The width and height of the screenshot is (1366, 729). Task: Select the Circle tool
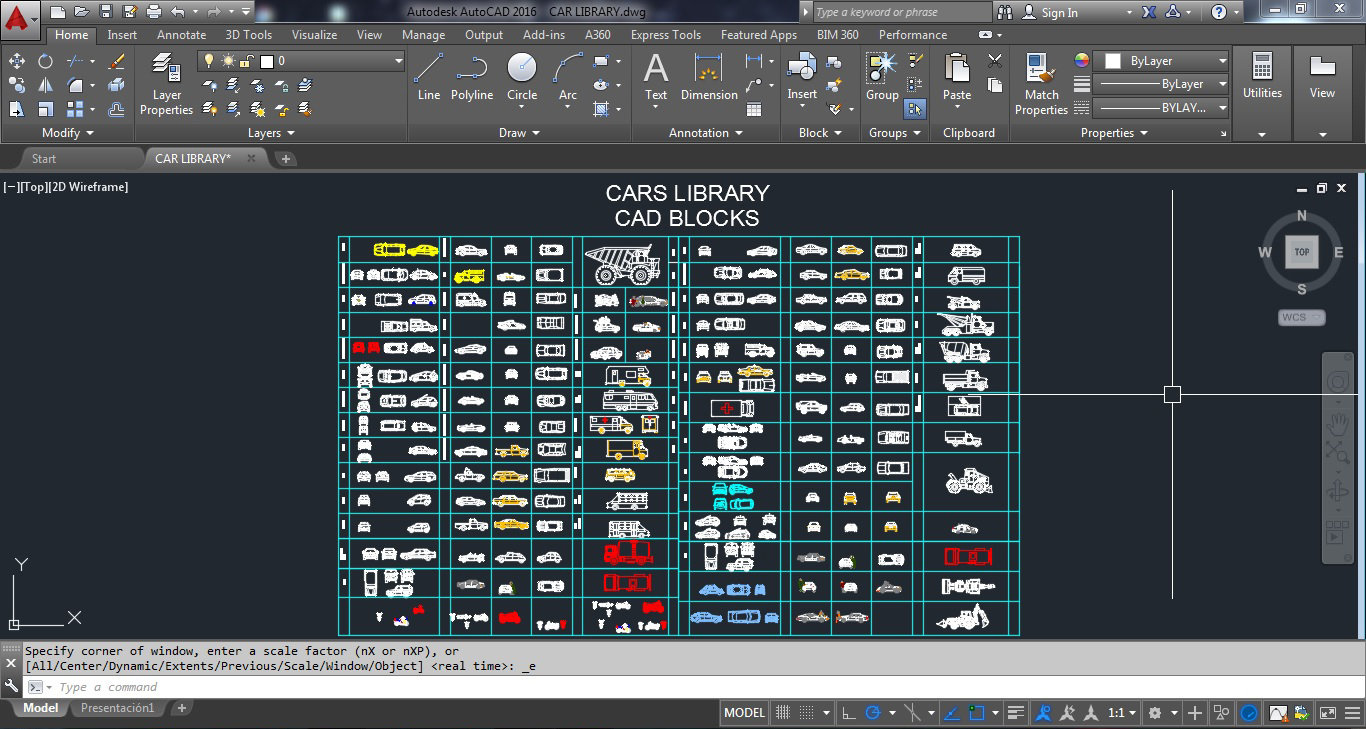521,75
